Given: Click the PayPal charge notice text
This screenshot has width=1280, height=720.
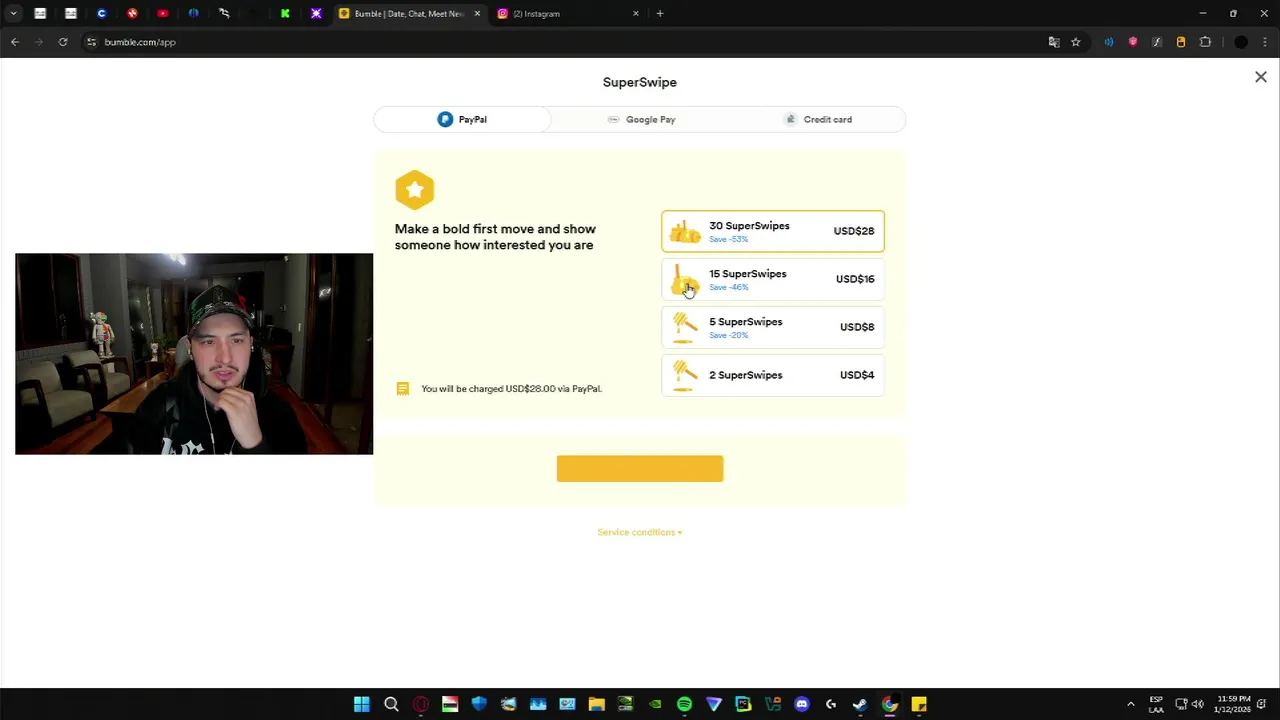Looking at the screenshot, I should click(511, 389).
